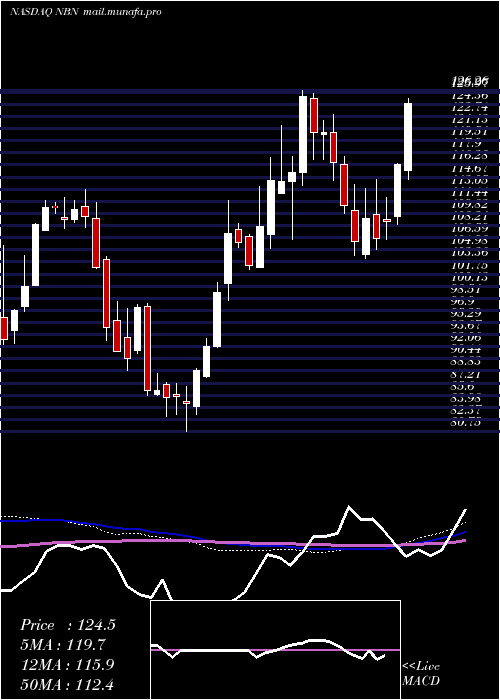Click the 92.06 price axis label

467,337
